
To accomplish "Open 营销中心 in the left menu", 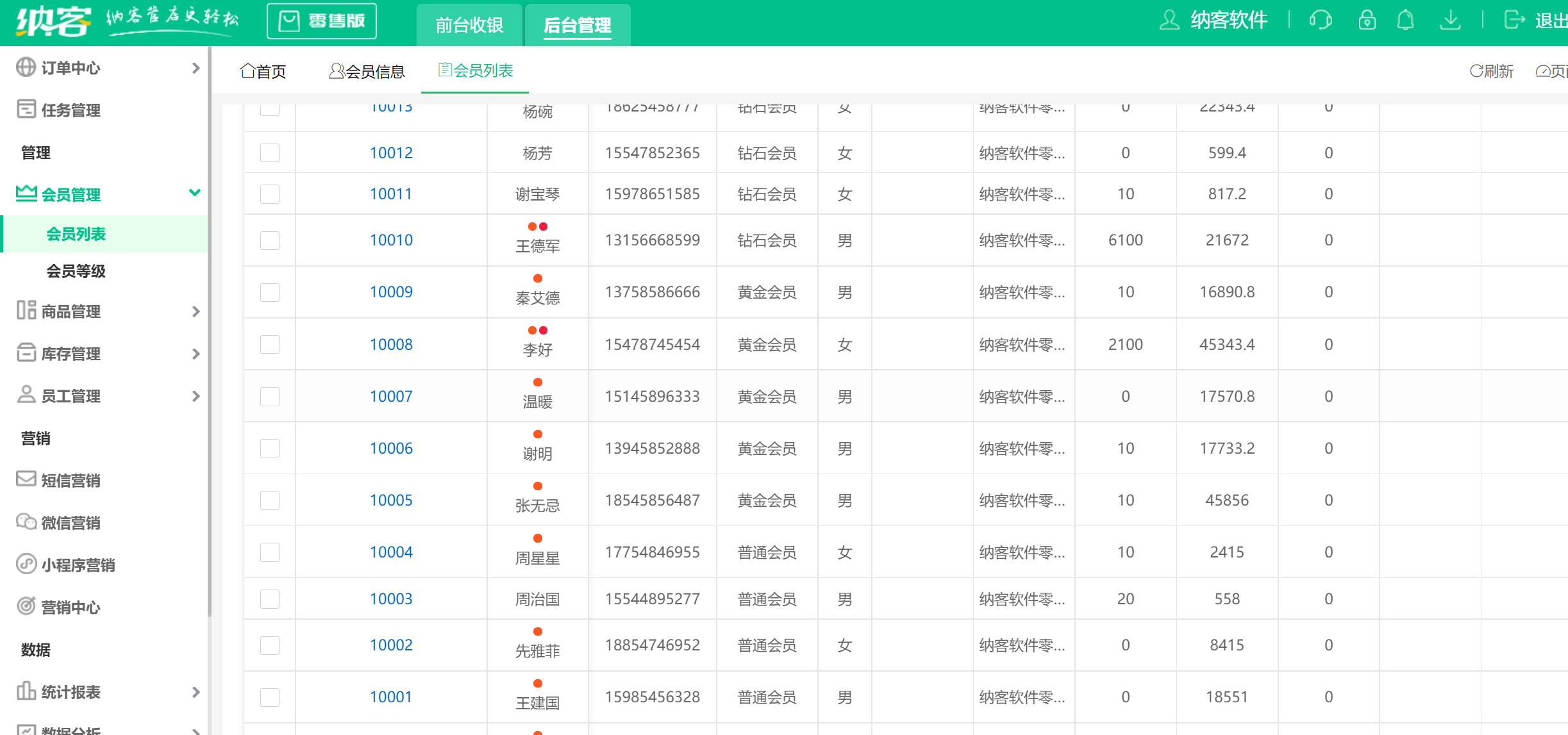I will 71,607.
